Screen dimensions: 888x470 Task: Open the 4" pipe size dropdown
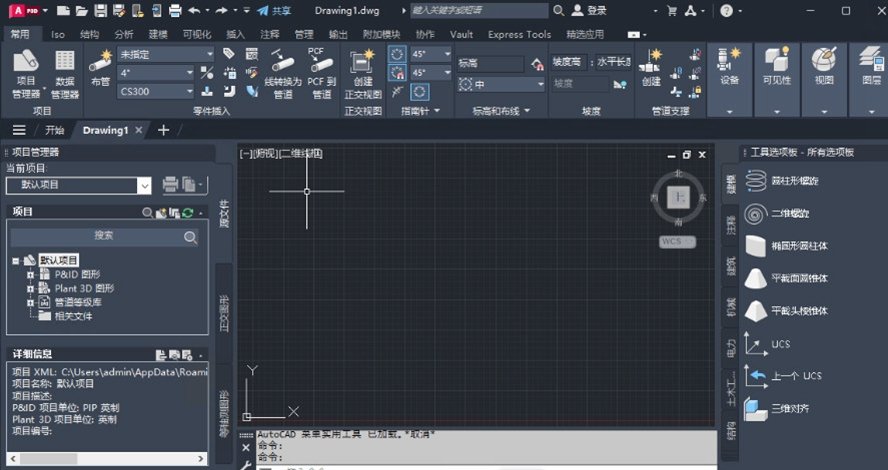pos(190,73)
